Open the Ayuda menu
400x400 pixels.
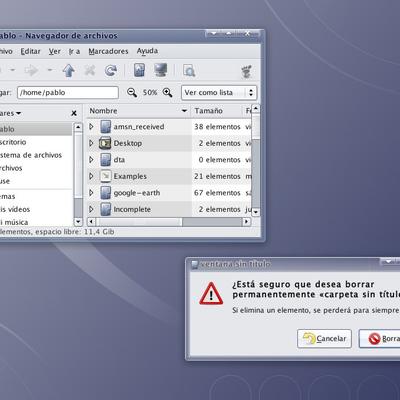click(147, 51)
